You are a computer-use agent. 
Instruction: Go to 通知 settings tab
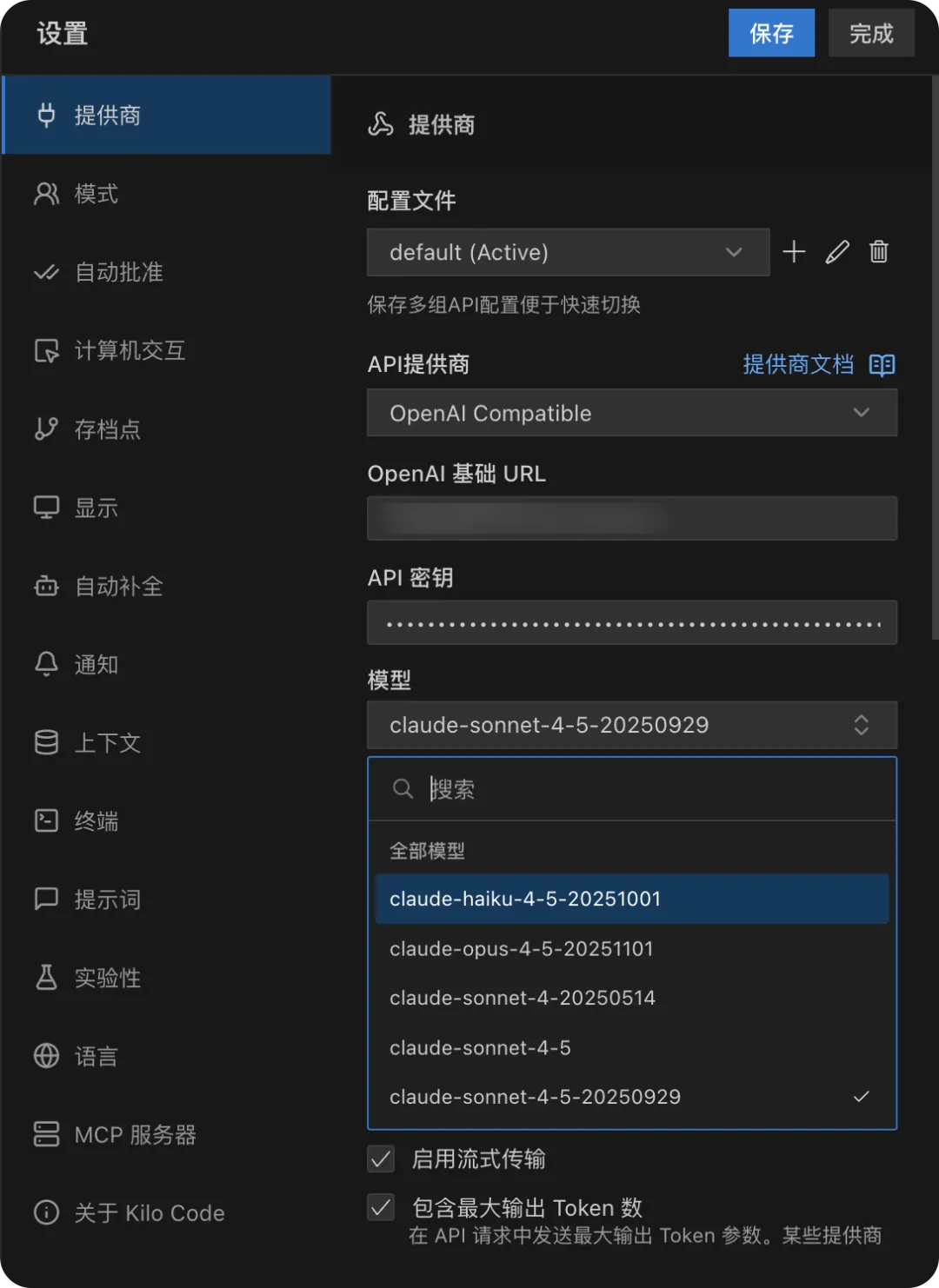(166, 664)
